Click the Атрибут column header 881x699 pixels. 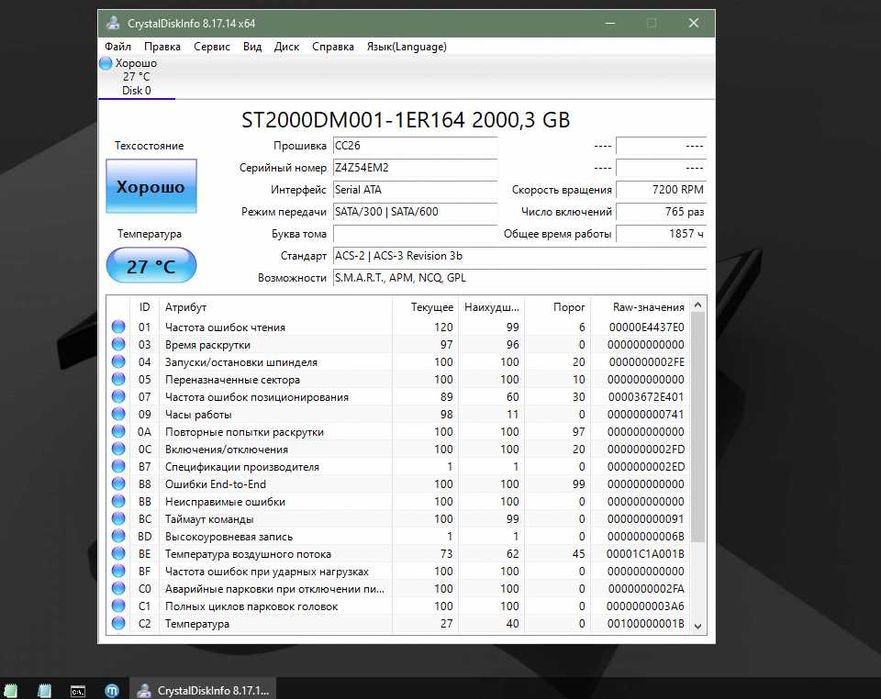coord(276,307)
